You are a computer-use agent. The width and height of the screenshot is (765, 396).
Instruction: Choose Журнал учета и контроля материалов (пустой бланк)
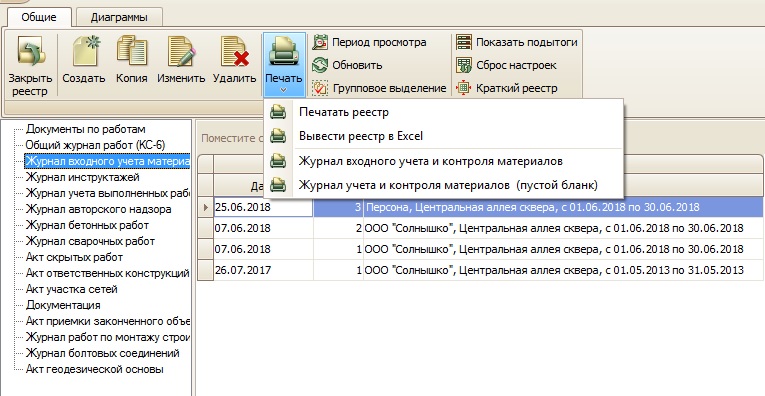click(443, 185)
